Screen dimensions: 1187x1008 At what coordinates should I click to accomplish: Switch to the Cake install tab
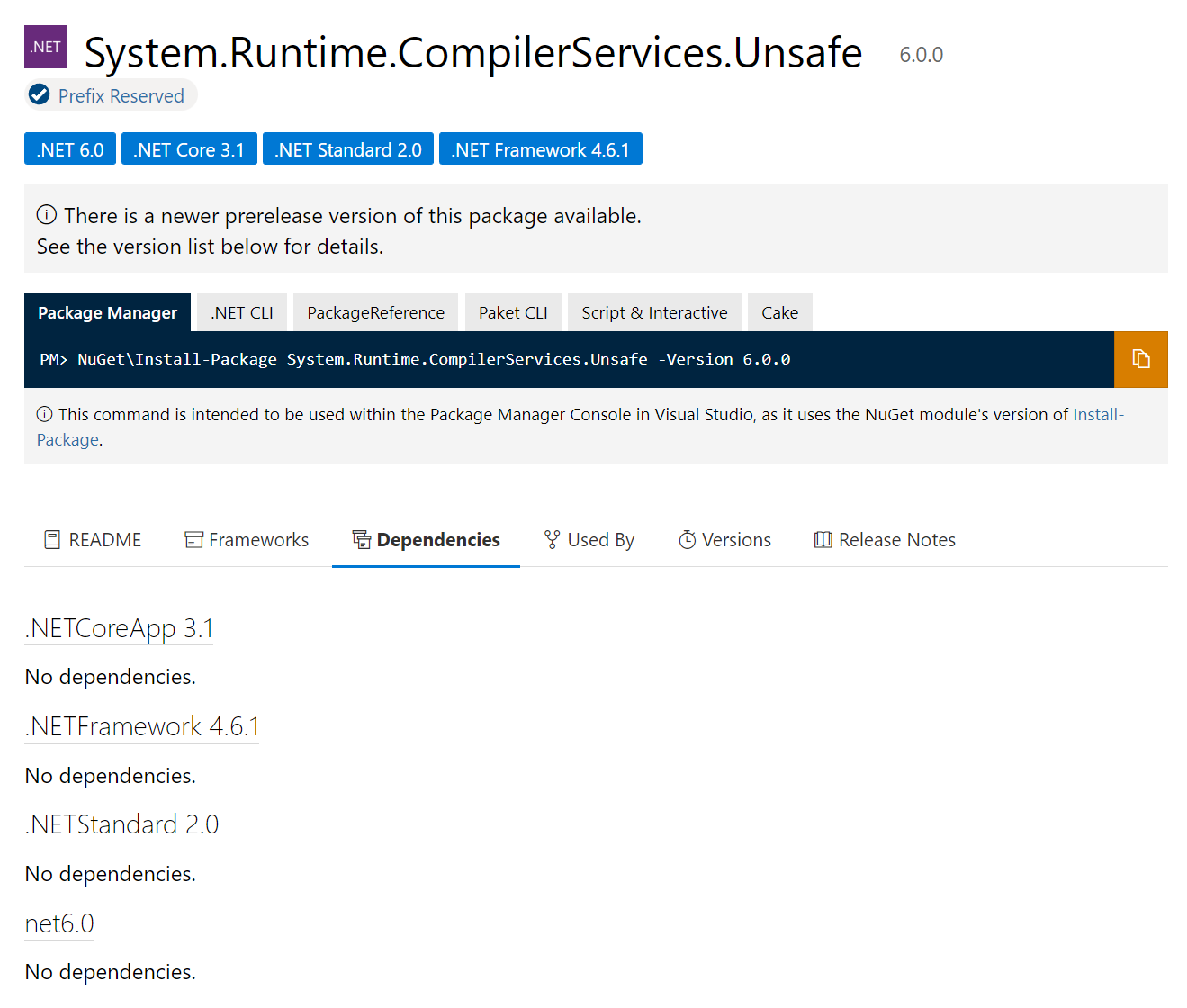779,312
